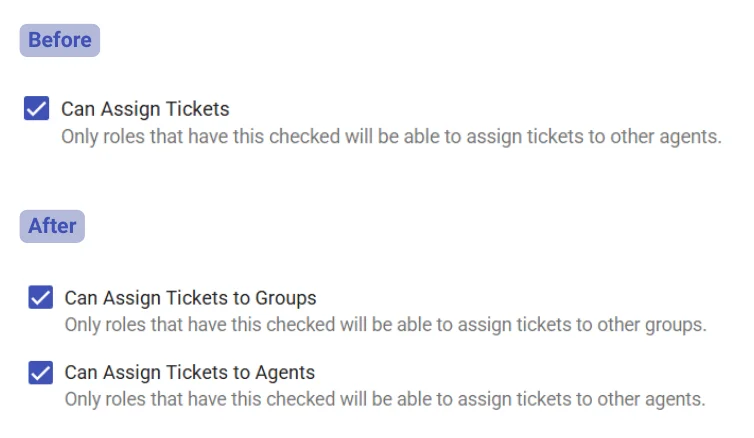Click the word Agents in the permission title
Viewport: 754px width, 438px height.
285,373
